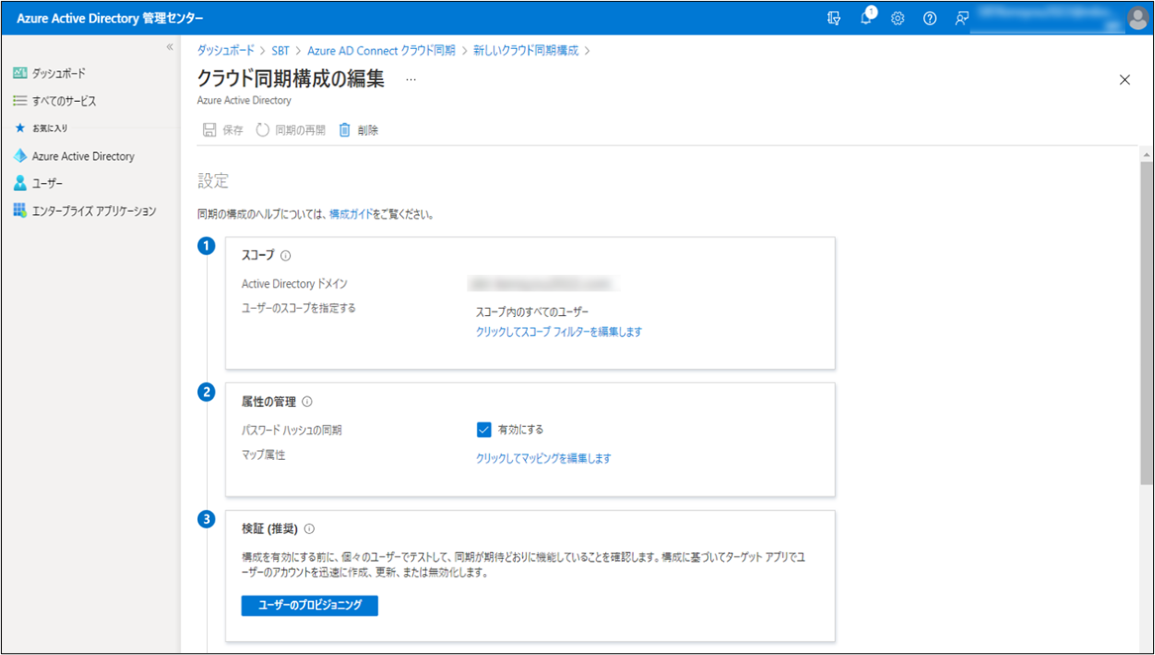Close the クラウド同期構成の編集 blade
This screenshot has width=1155, height=655.
tap(1125, 80)
